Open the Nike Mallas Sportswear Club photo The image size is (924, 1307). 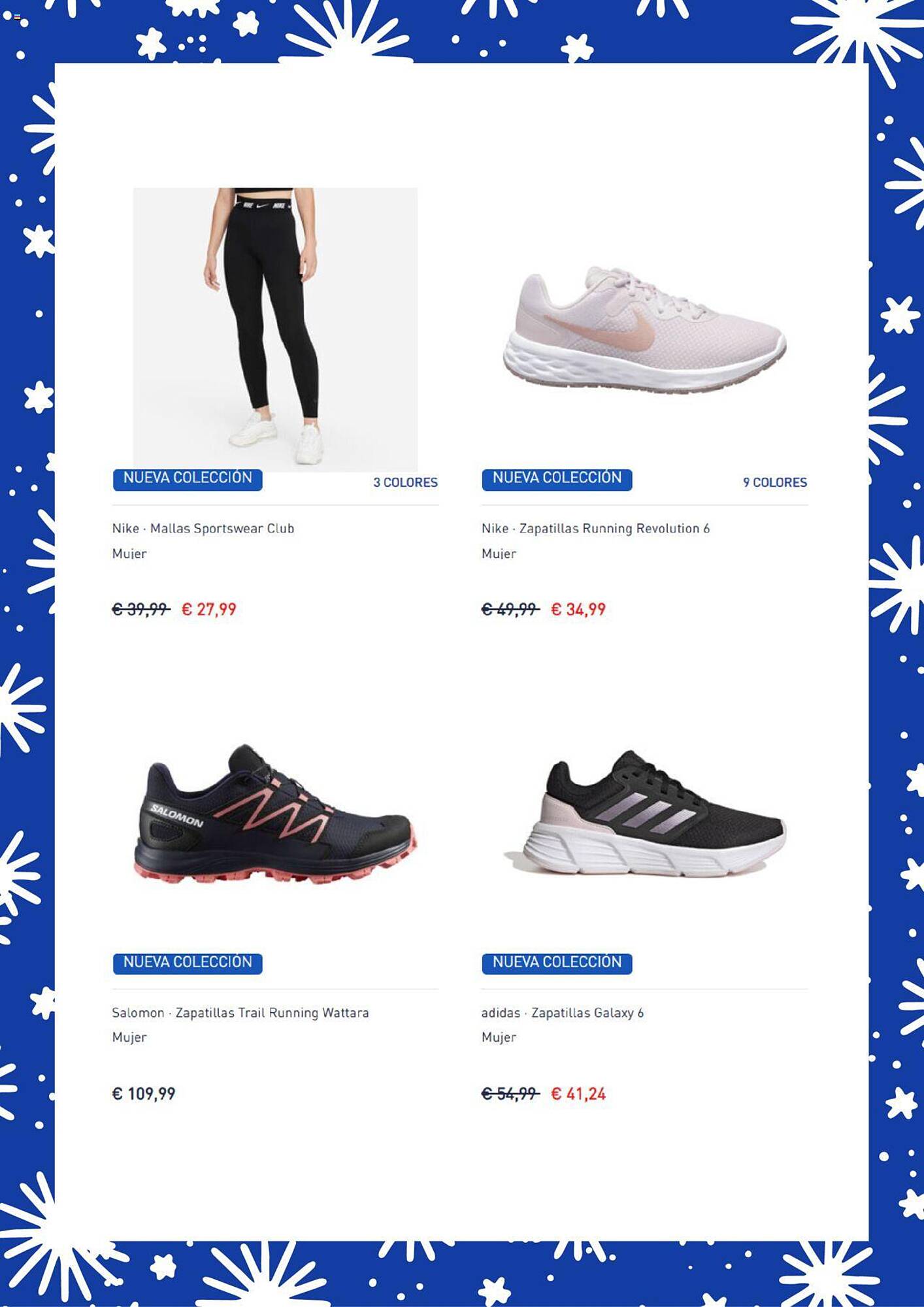point(275,329)
